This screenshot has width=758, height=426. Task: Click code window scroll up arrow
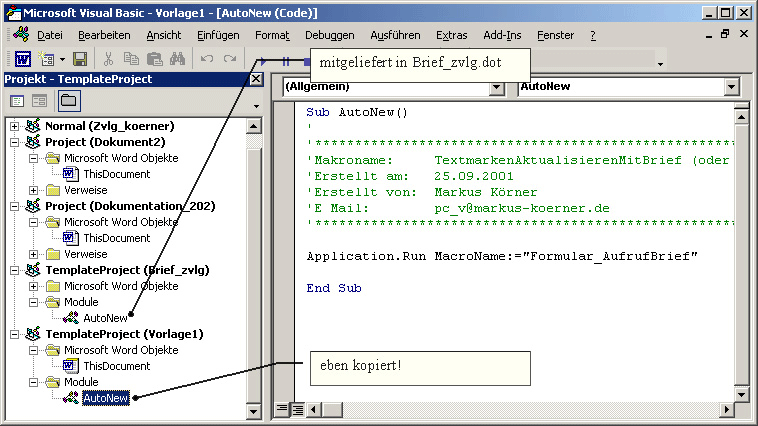[x=741, y=117]
